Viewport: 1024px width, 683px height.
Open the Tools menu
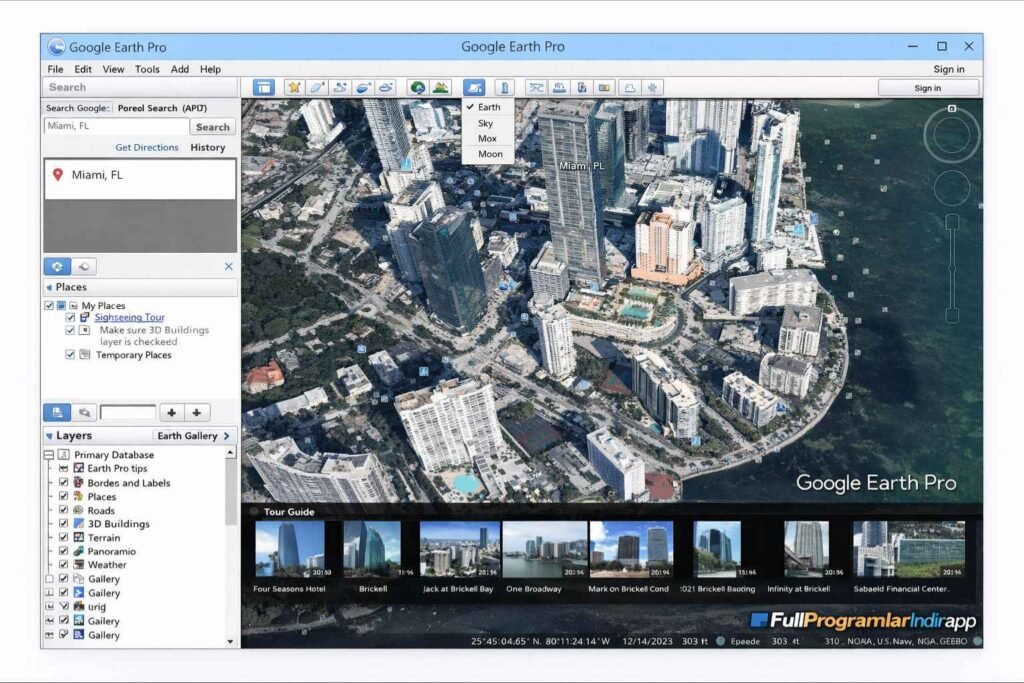pyautogui.click(x=147, y=69)
